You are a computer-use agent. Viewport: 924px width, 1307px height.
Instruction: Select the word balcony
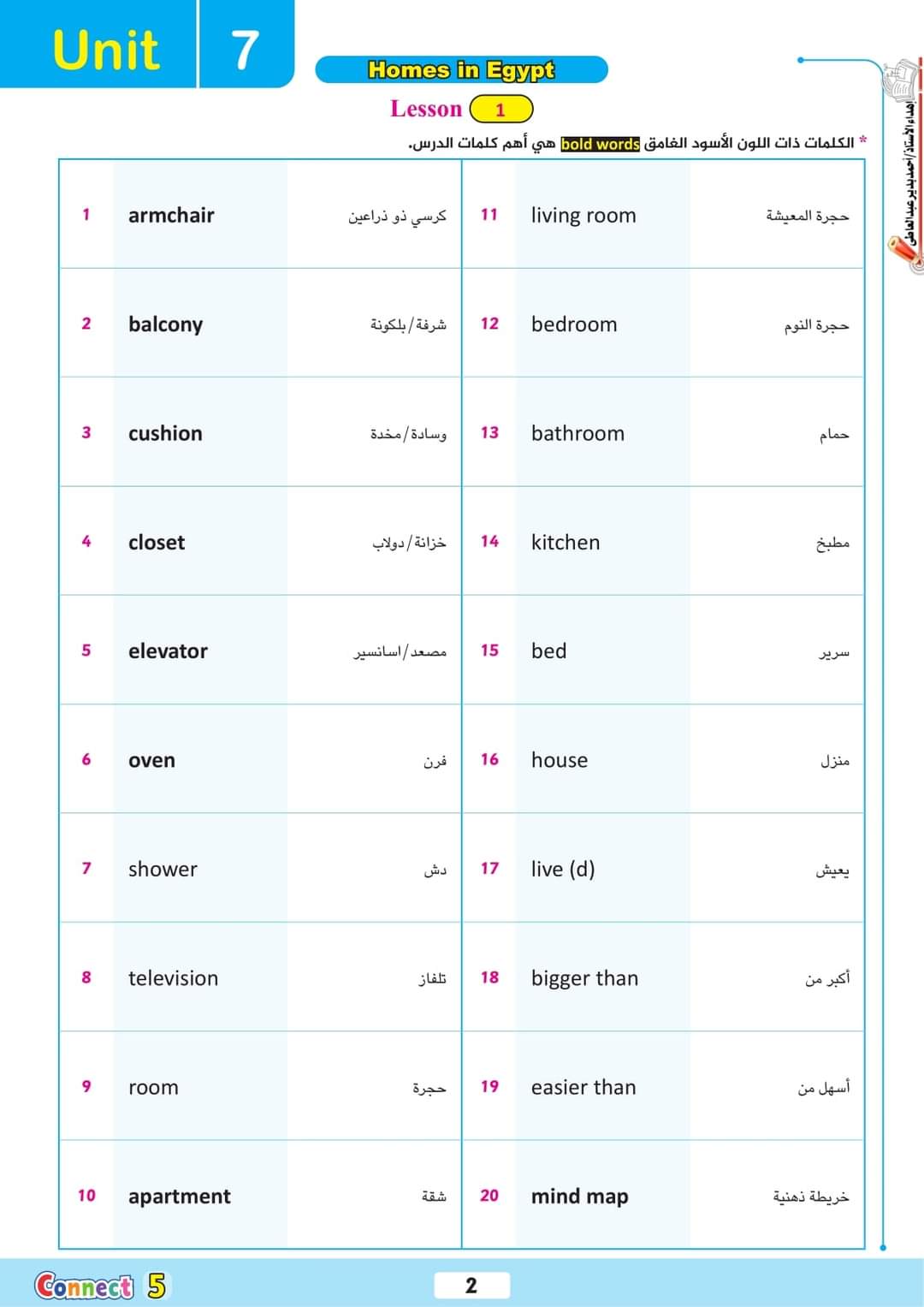click(x=165, y=324)
